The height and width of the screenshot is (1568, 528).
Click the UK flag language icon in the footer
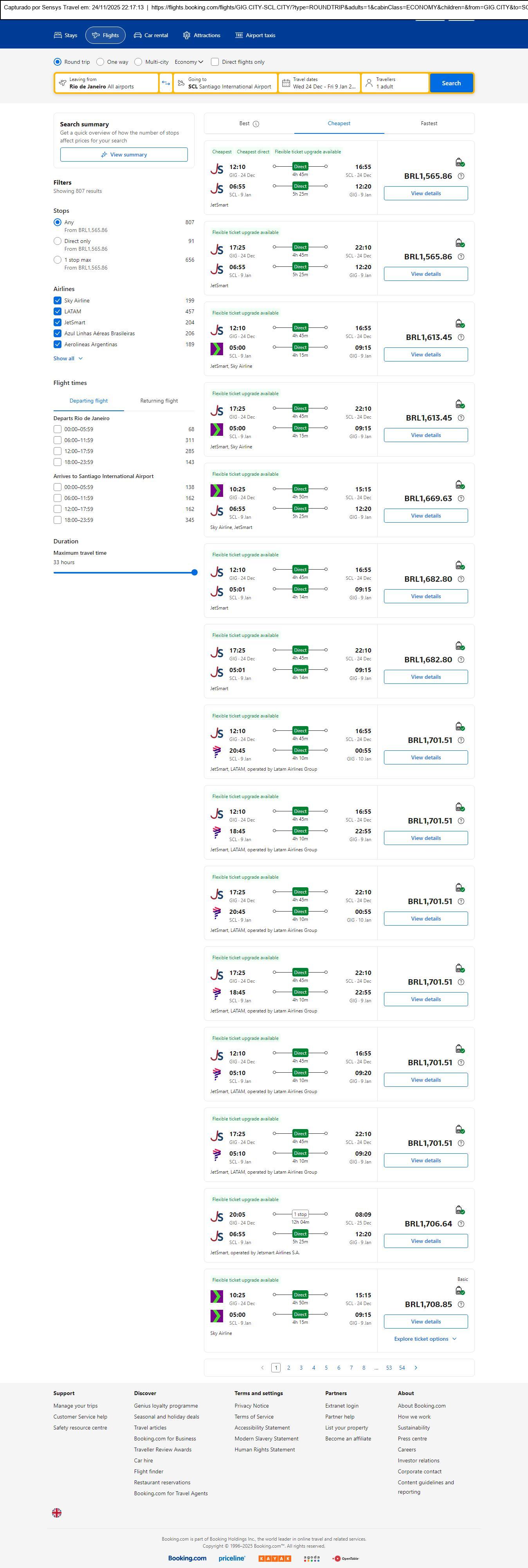tap(57, 1512)
